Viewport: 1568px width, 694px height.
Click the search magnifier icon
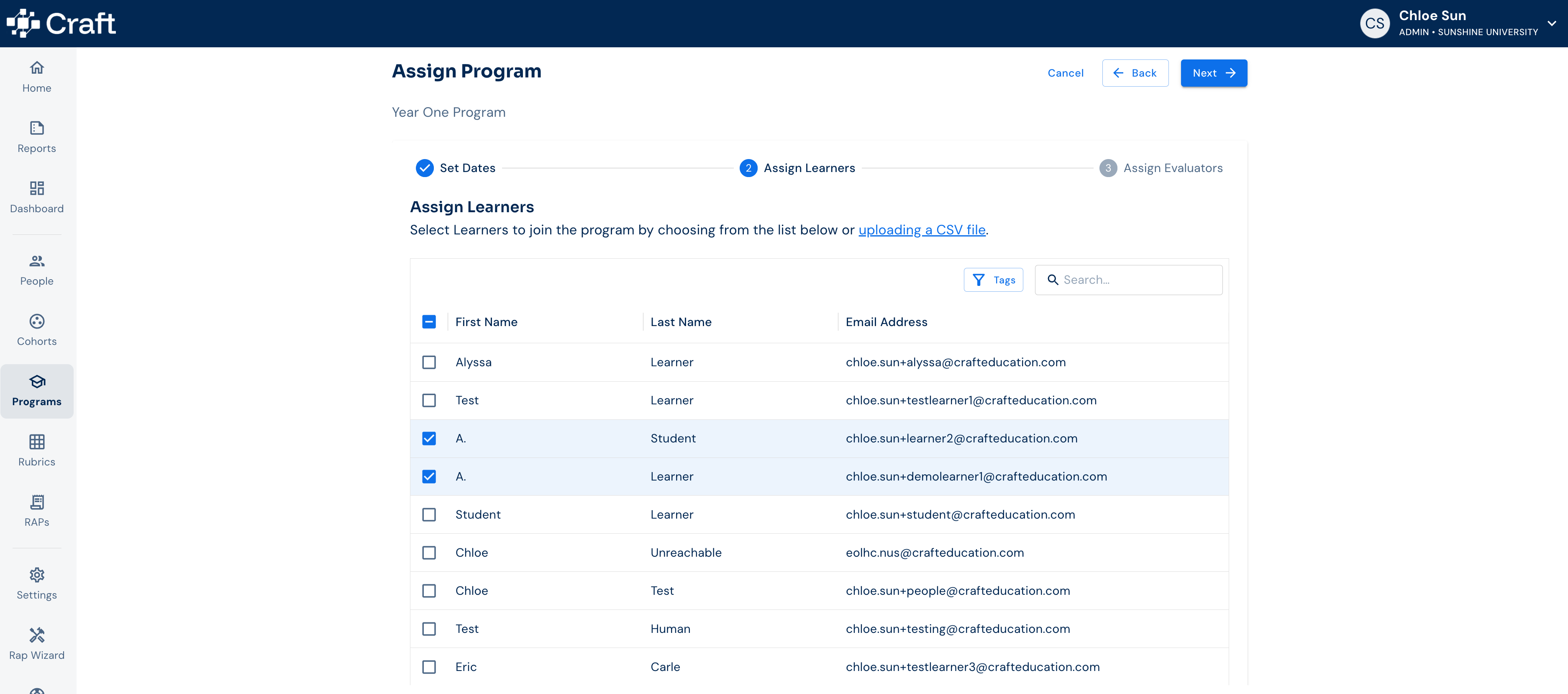pyautogui.click(x=1053, y=280)
